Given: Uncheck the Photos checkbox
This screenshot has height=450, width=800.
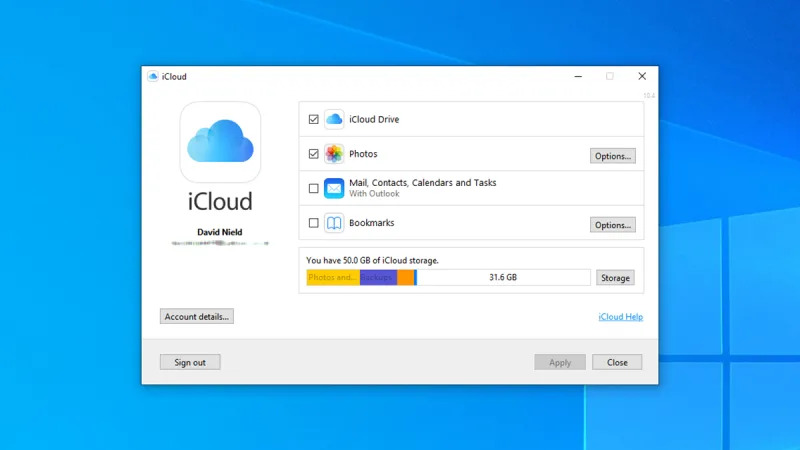Looking at the screenshot, I should click(x=313, y=154).
